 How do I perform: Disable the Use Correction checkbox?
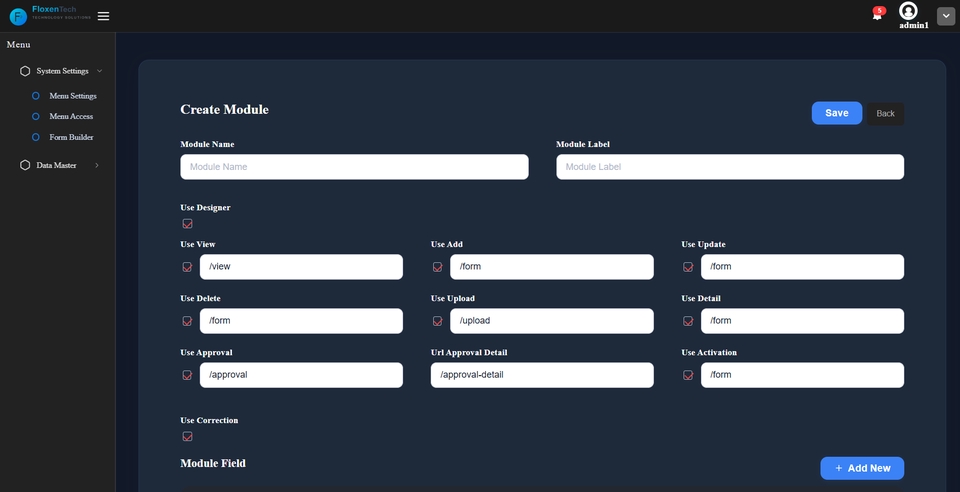point(187,436)
